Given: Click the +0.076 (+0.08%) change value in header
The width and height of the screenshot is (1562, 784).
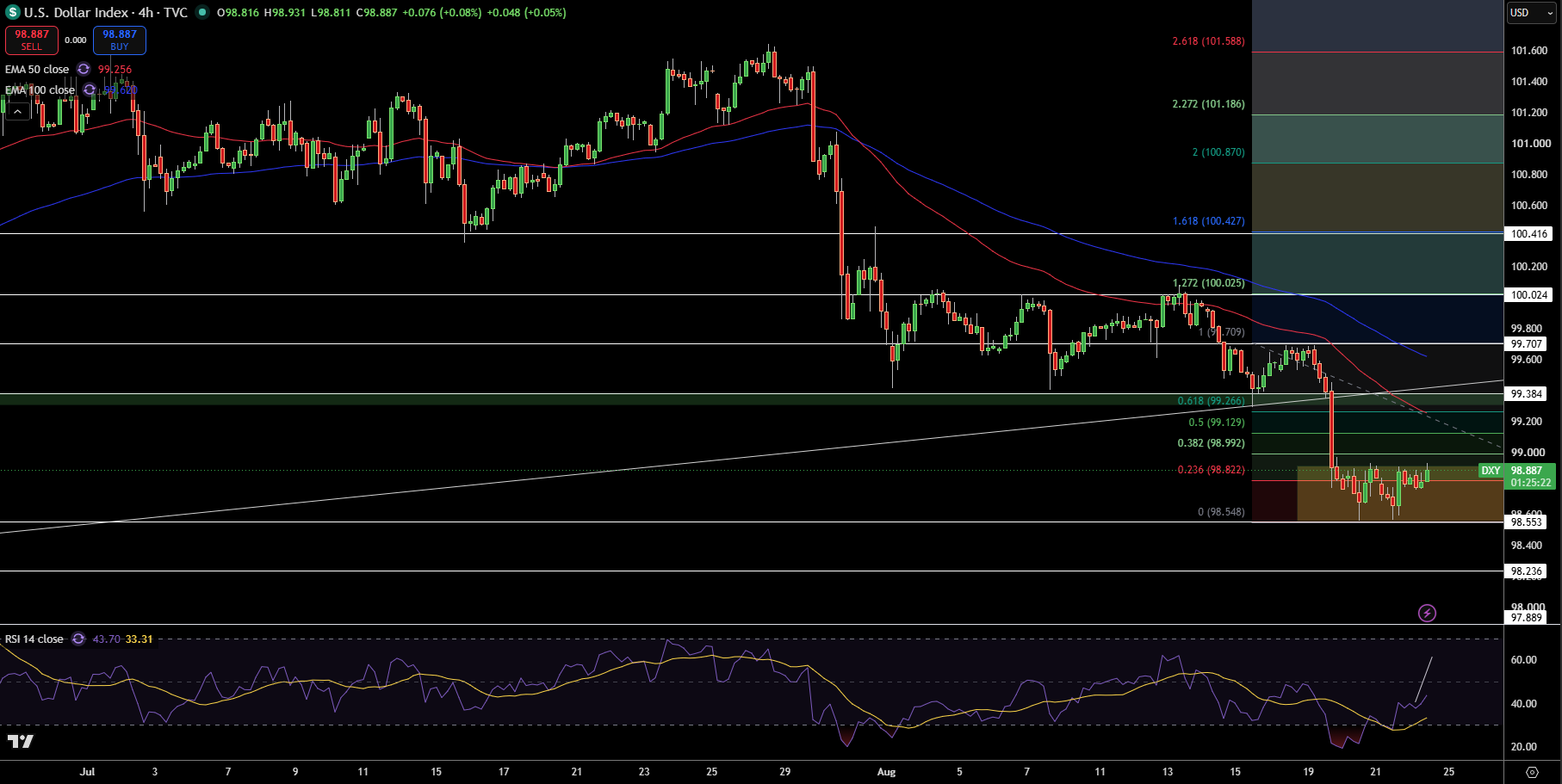Looking at the screenshot, I should (442, 12).
